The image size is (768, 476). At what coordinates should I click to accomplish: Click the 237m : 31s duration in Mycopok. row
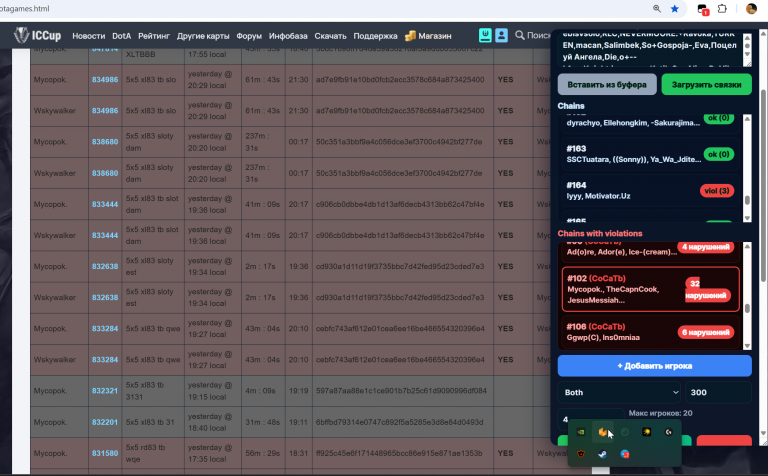[x=263, y=142]
